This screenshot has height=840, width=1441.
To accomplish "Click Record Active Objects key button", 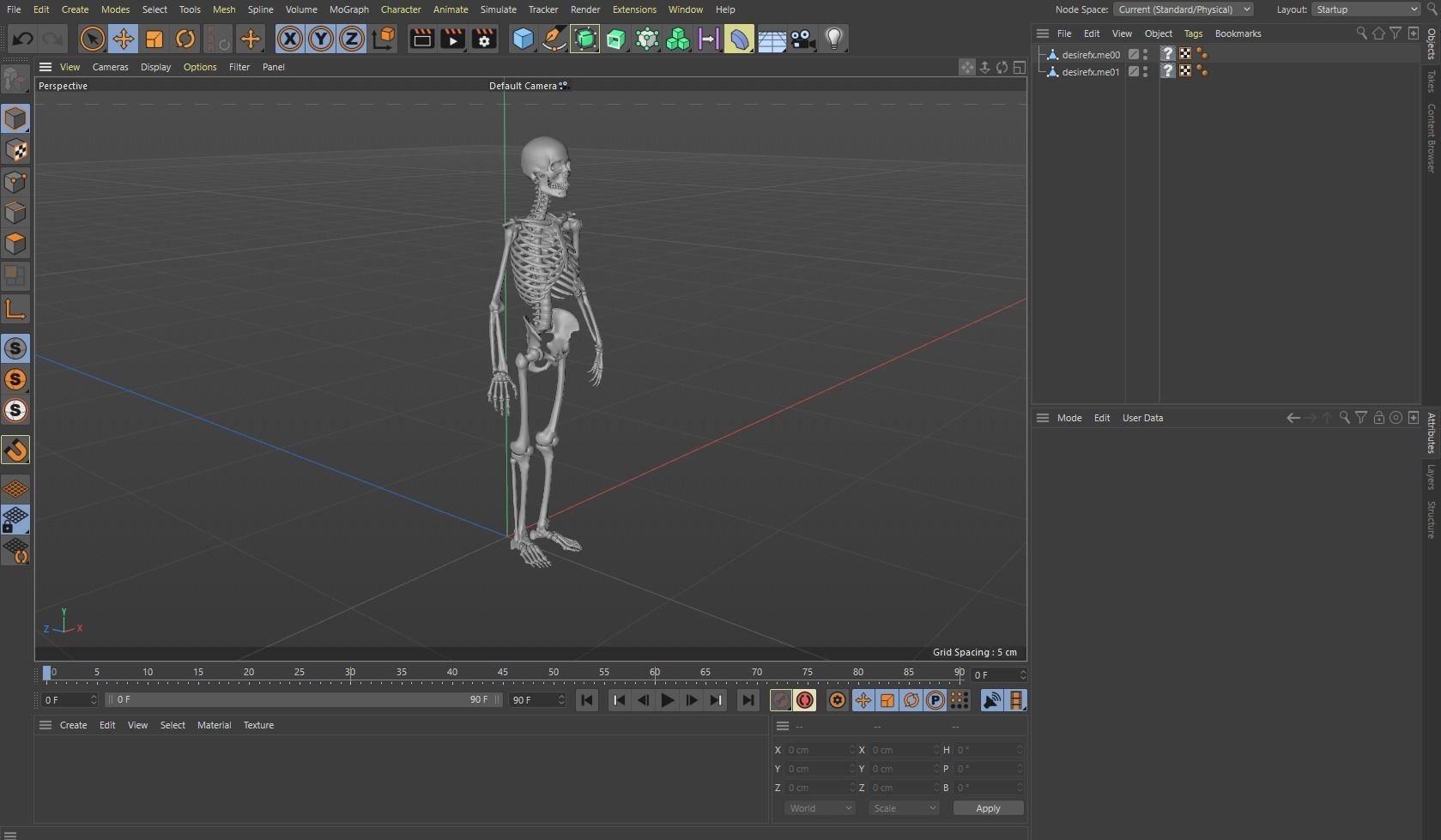I will (x=780, y=700).
